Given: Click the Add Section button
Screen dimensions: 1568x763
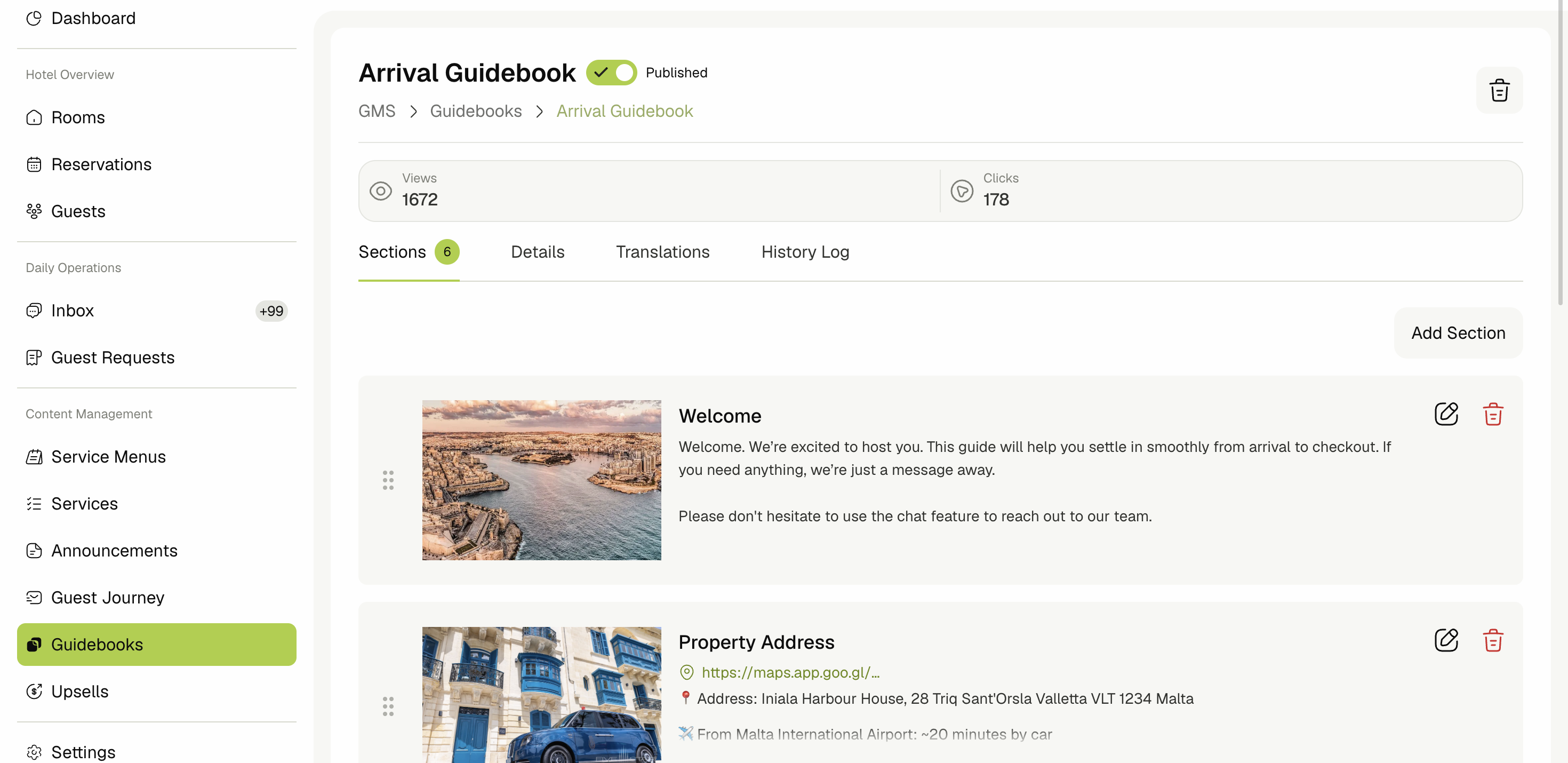Looking at the screenshot, I should click(x=1458, y=333).
